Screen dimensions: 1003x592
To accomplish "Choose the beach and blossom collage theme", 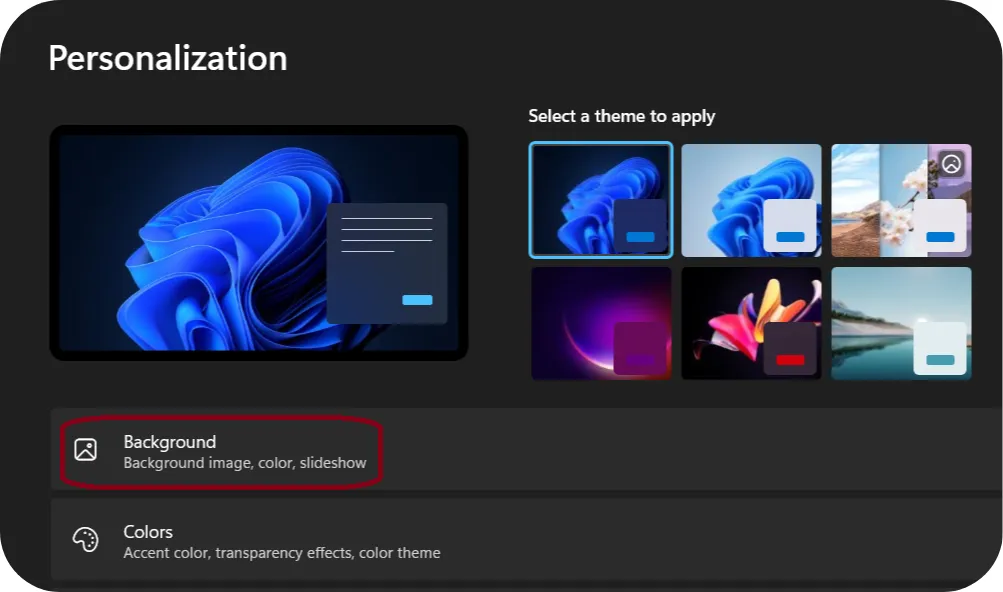I will [x=901, y=200].
